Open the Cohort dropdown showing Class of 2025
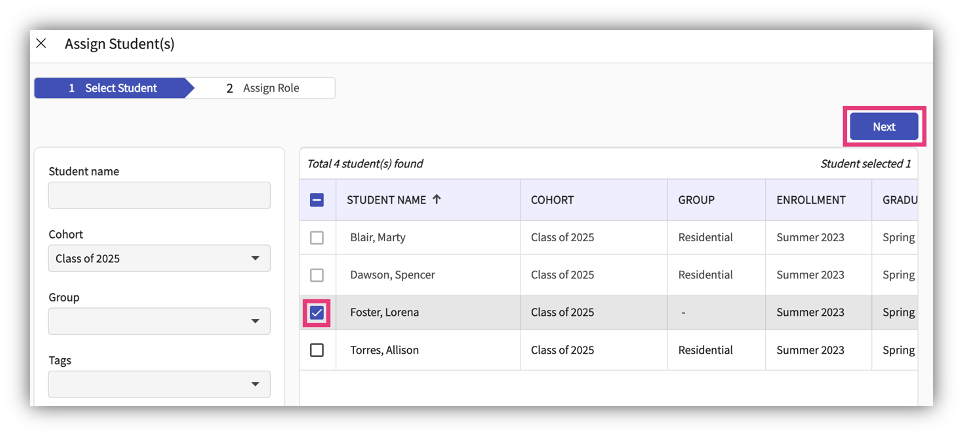964x436 pixels. click(159, 258)
